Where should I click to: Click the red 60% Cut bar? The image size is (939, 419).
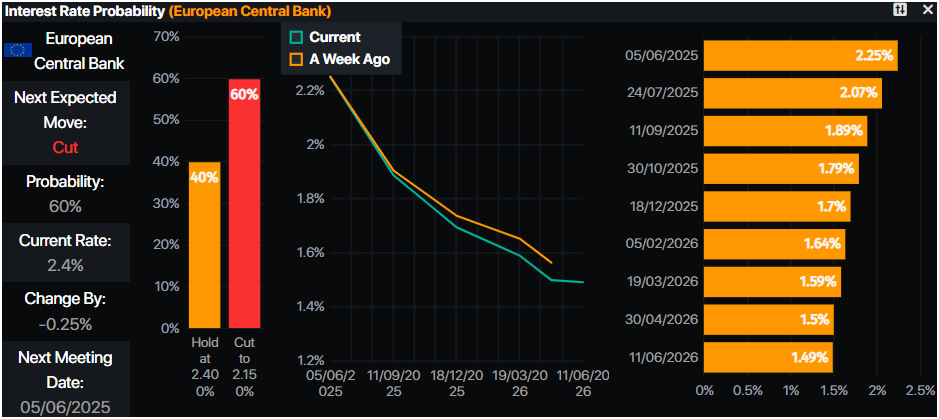point(244,203)
